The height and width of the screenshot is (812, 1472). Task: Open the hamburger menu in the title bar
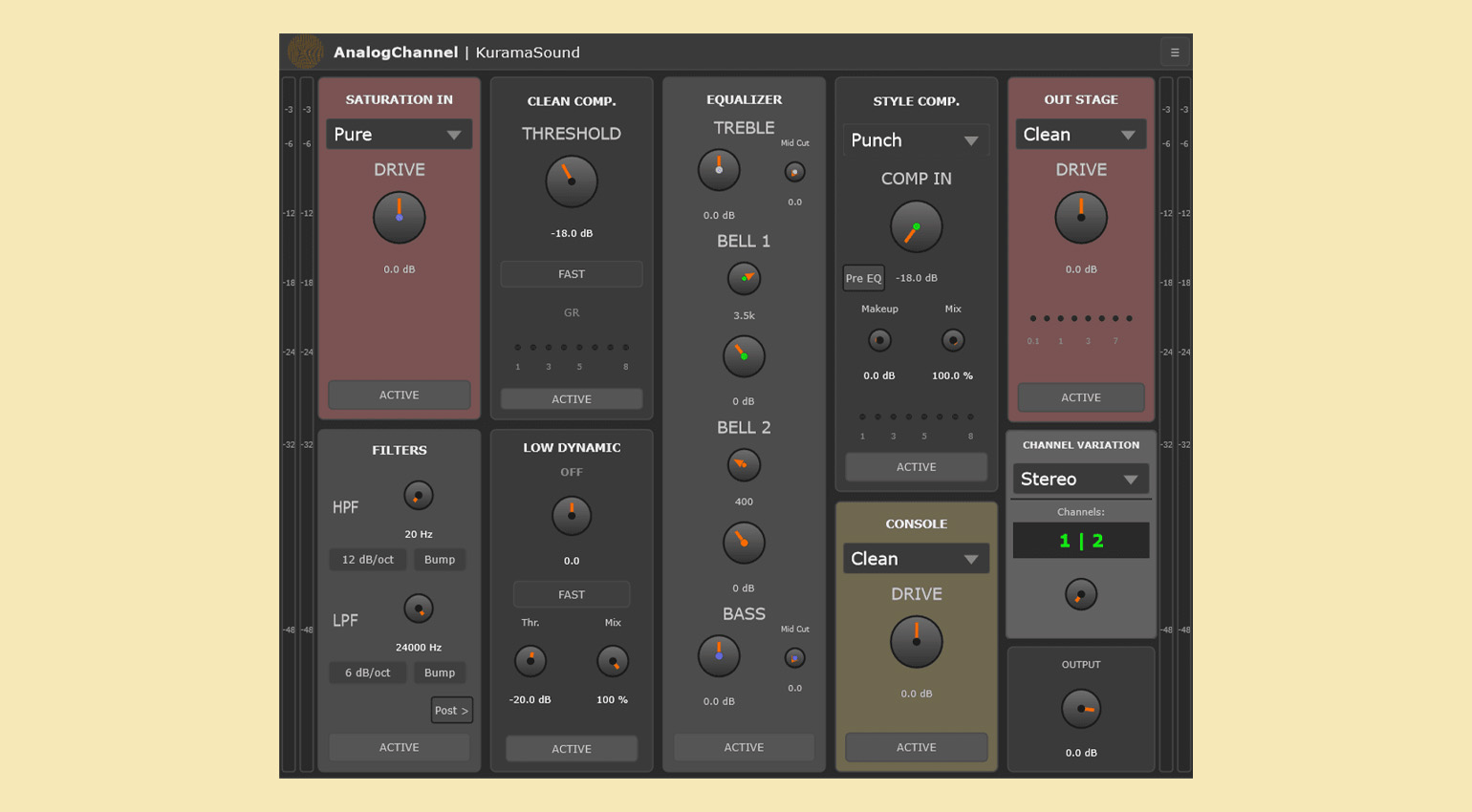pyautogui.click(x=1175, y=53)
